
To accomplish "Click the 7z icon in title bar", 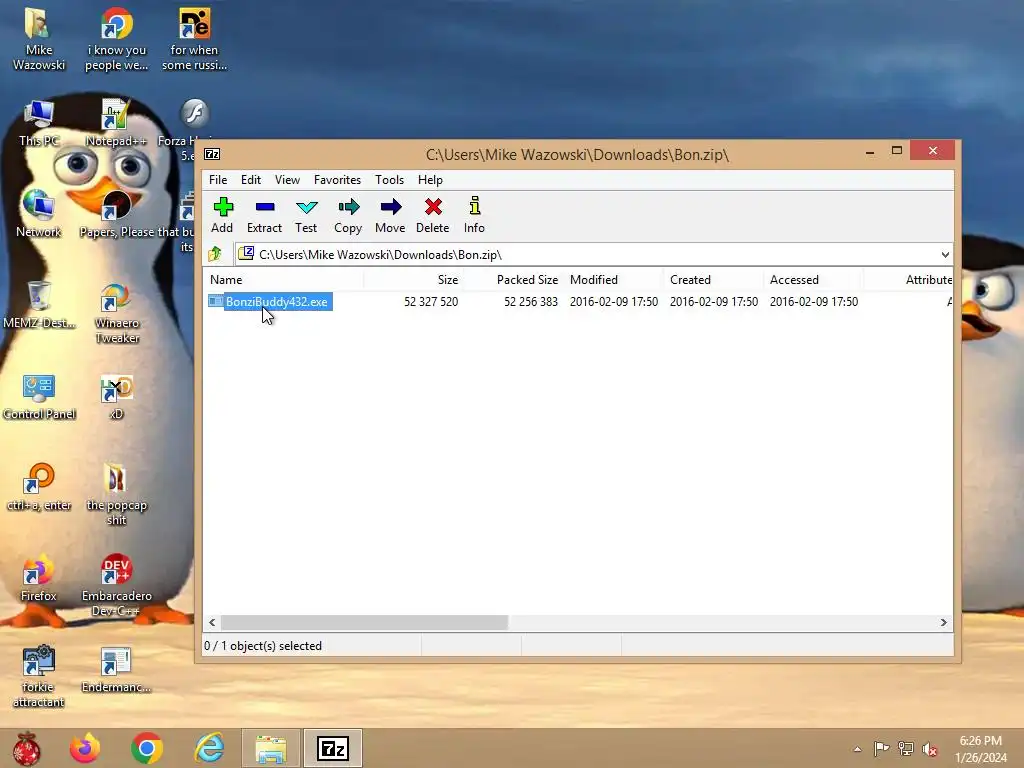I will 212,154.
